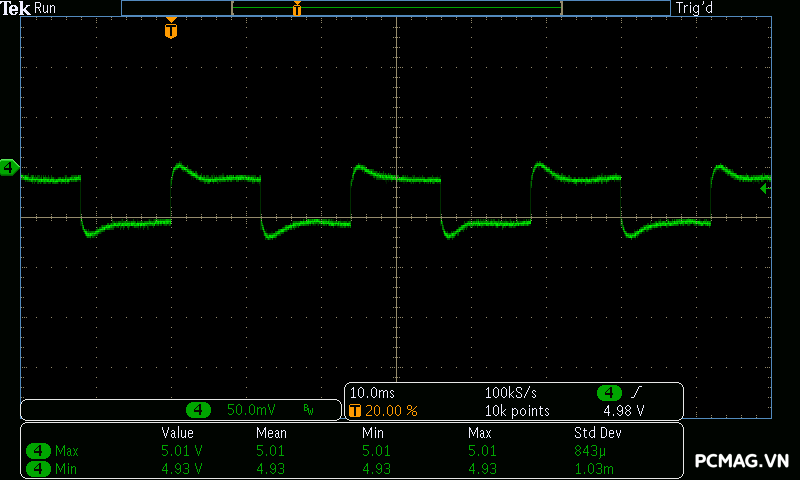Click the channel 4 ground reference marker
This screenshot has height=480, width=800.
point(9,167)
